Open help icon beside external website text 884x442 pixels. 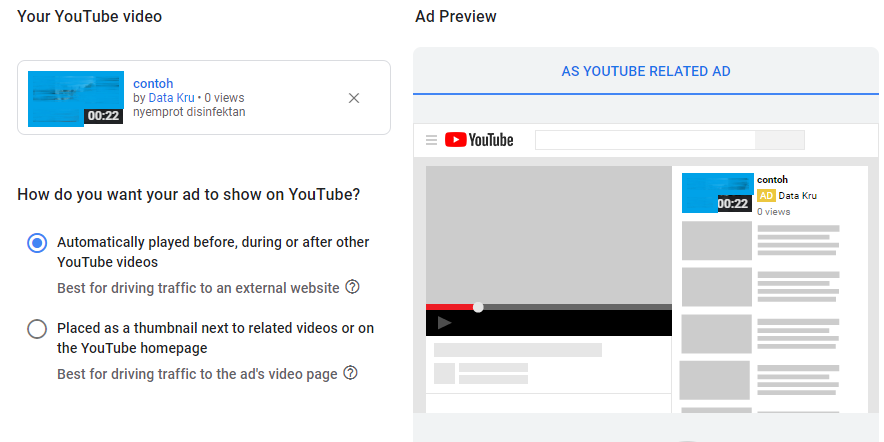coord(352,288)
